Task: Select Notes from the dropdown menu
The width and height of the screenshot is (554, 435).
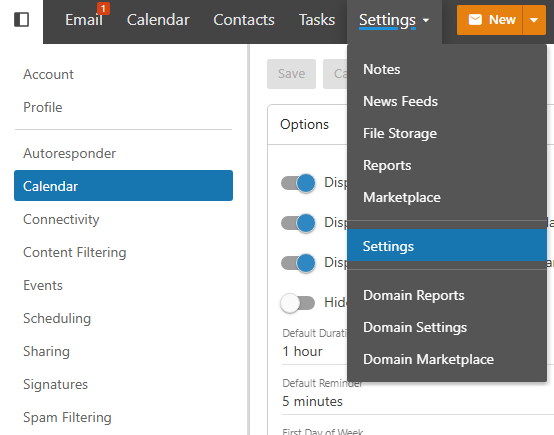Action: tap(447, 69)
